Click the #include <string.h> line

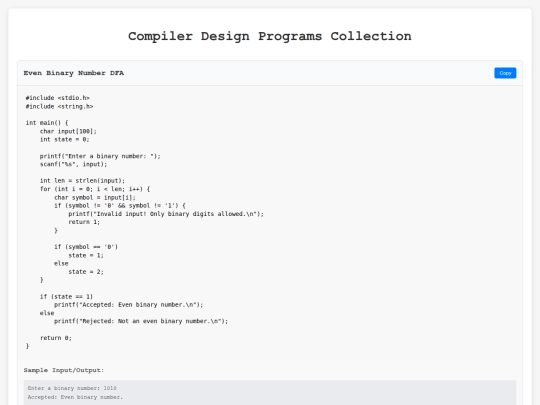click(x=59, y=106)
